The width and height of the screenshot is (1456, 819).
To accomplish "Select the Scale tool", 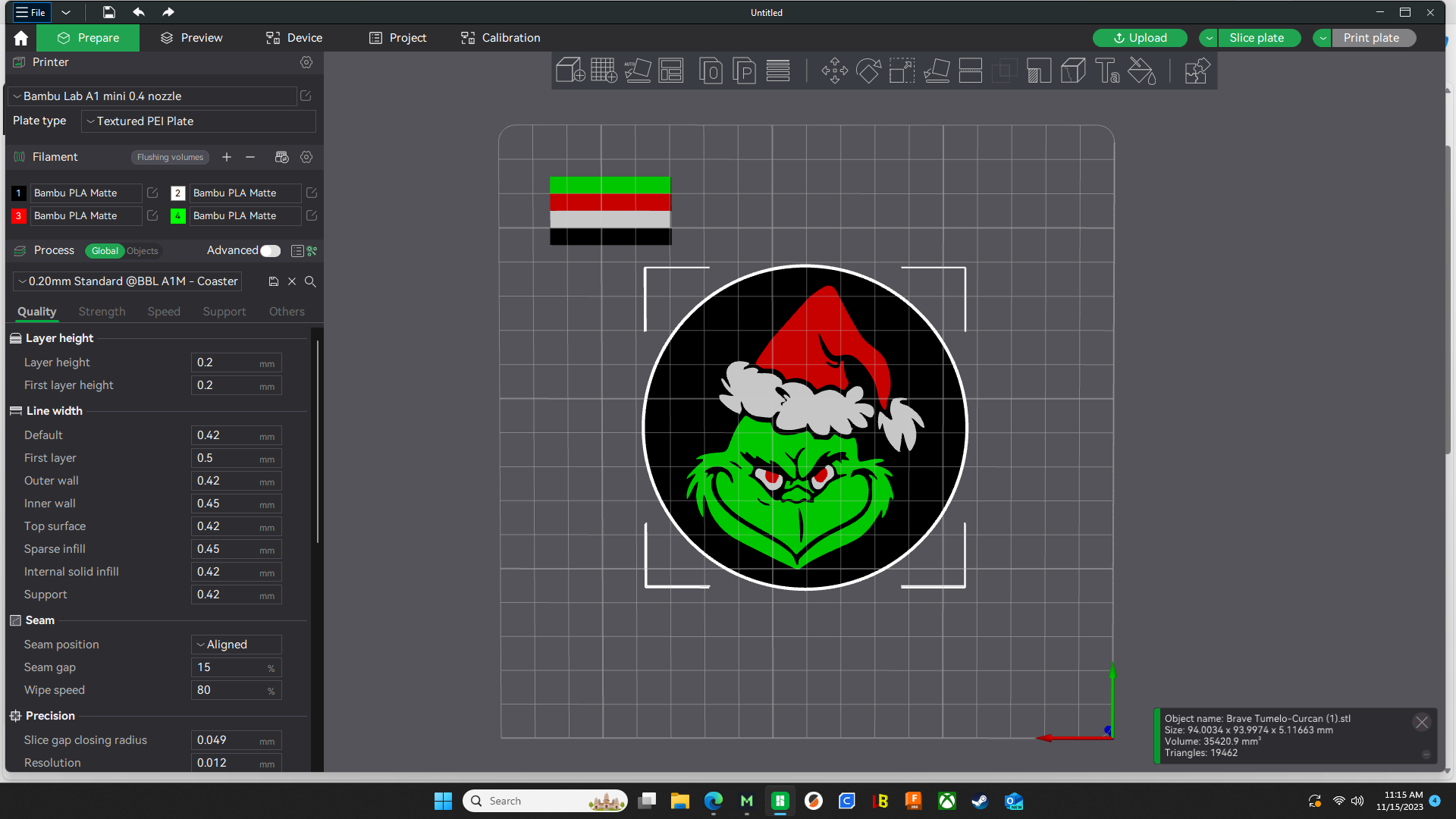I will [902, 71].
